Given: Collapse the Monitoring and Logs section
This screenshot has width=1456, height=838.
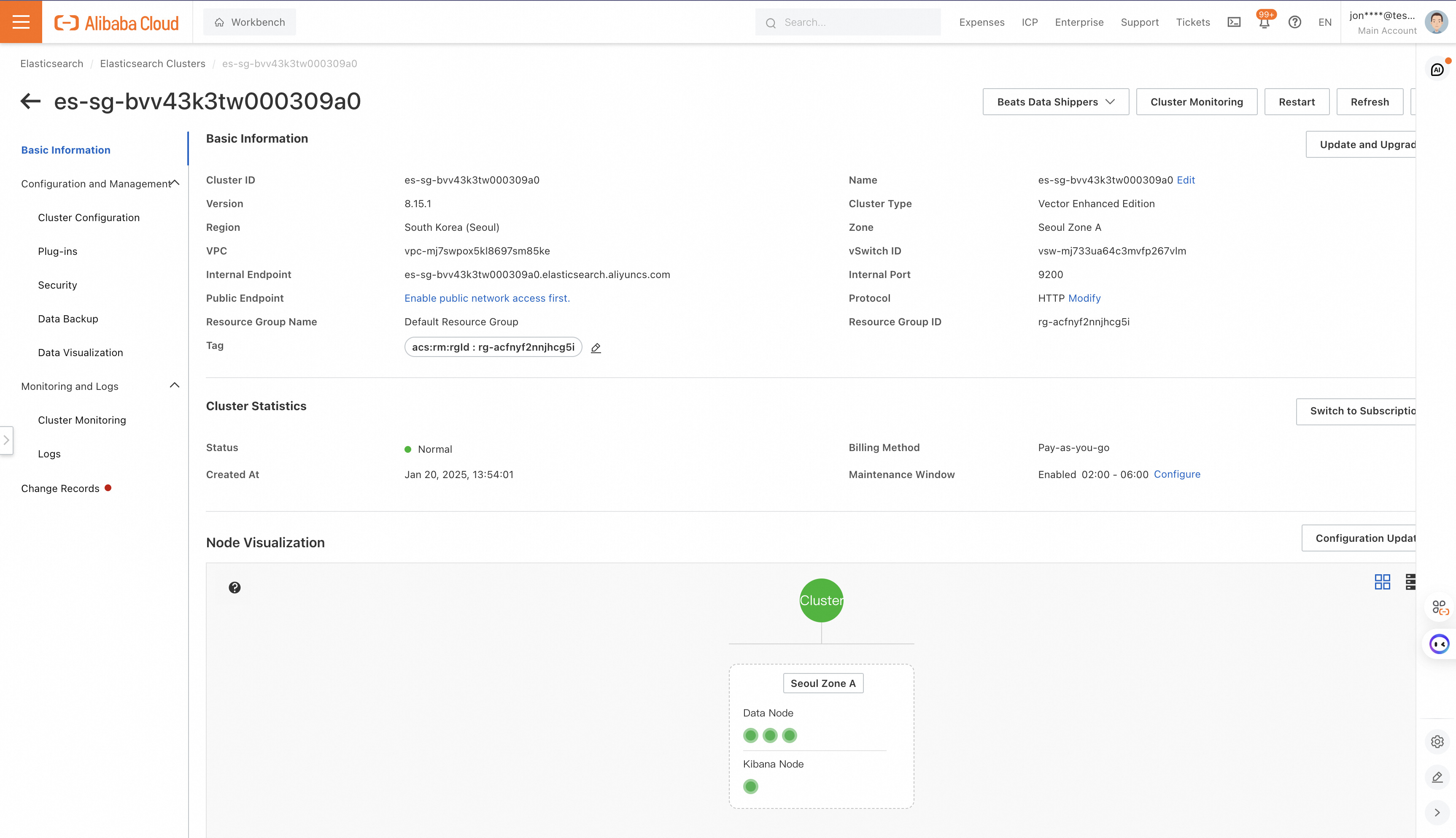Looking at the screenshot, I should (175, 386).
